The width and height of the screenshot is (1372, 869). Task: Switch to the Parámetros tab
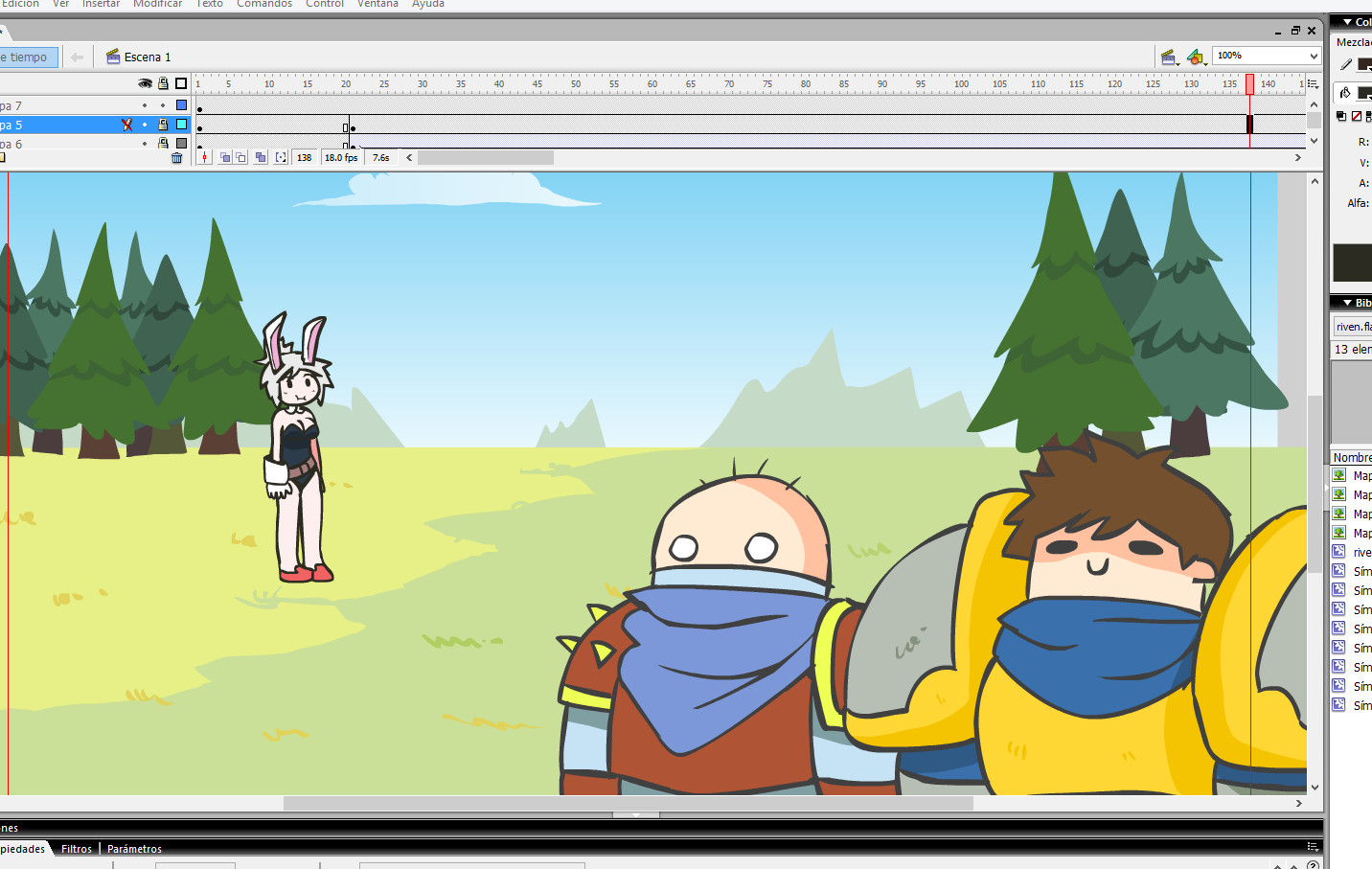[x=134, y=849]
